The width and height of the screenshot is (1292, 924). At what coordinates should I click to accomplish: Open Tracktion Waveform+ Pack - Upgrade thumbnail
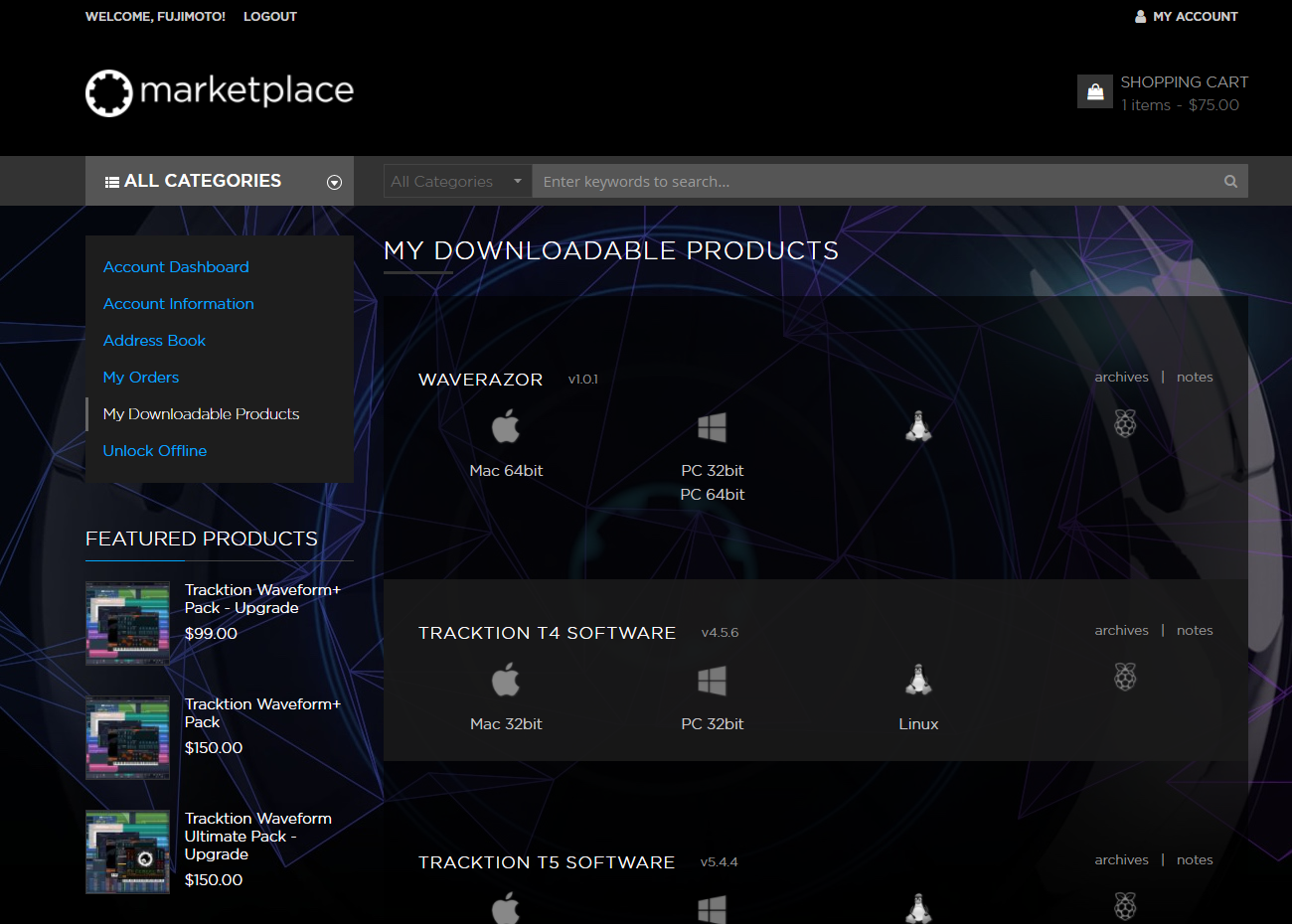coord(127,623)
